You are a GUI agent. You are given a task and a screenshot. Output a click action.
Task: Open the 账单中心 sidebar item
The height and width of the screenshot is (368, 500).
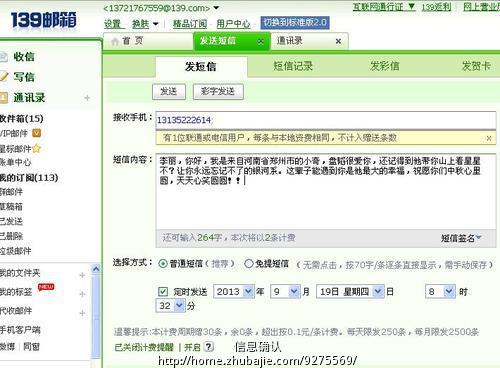pyautogui.click(x=15, y=162)
